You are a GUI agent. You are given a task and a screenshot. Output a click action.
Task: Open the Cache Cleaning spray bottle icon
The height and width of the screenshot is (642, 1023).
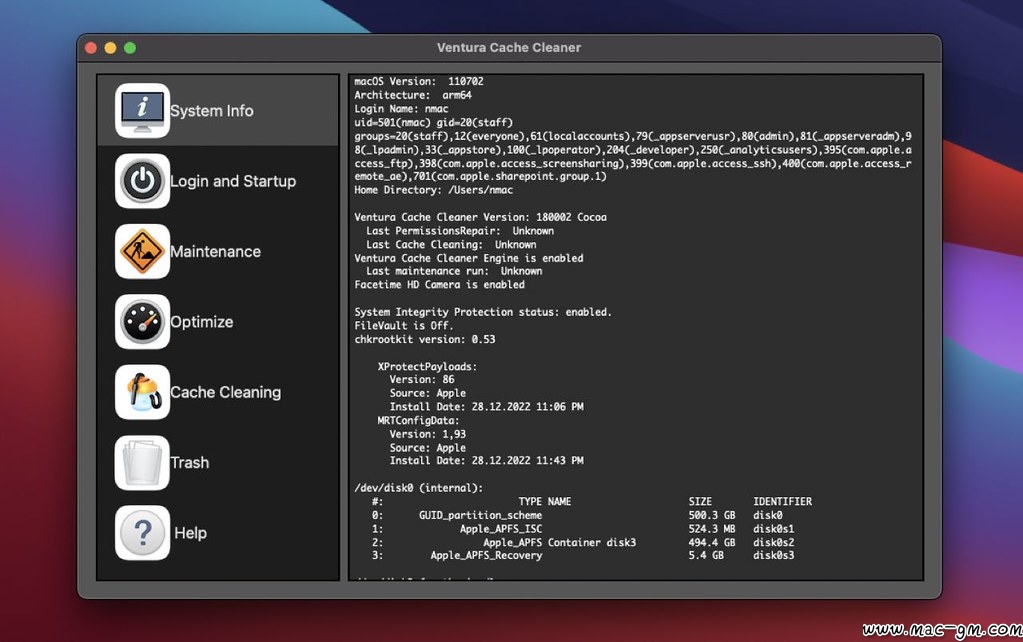(142, 392)
